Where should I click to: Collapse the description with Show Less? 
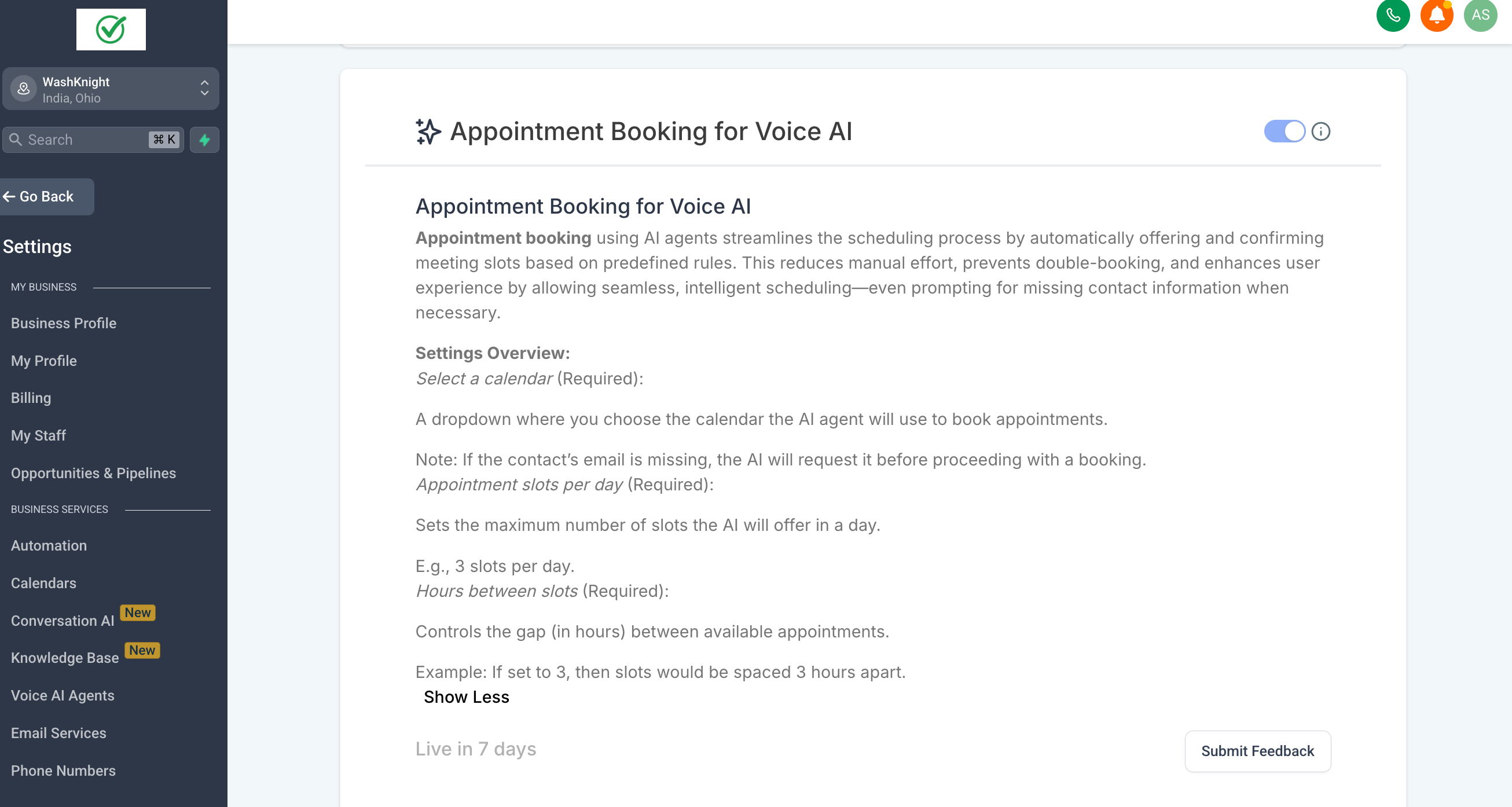point(466,696)
